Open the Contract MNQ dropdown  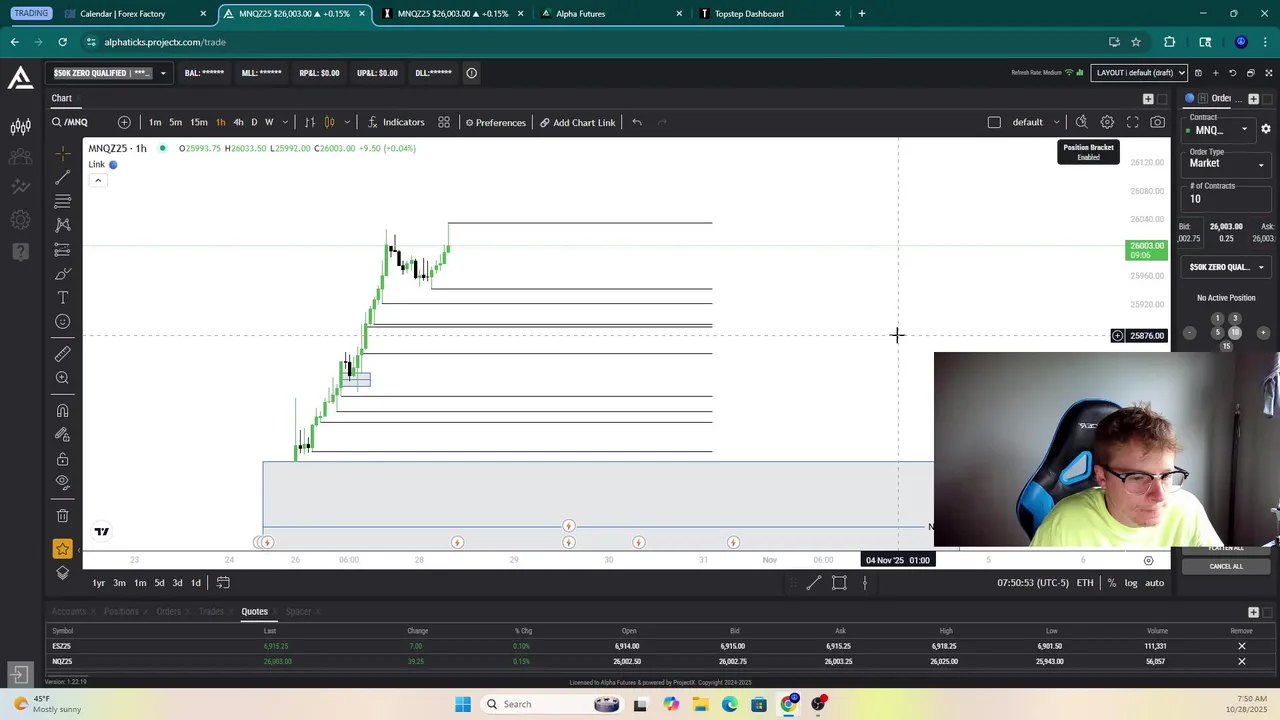point(1221,130)
